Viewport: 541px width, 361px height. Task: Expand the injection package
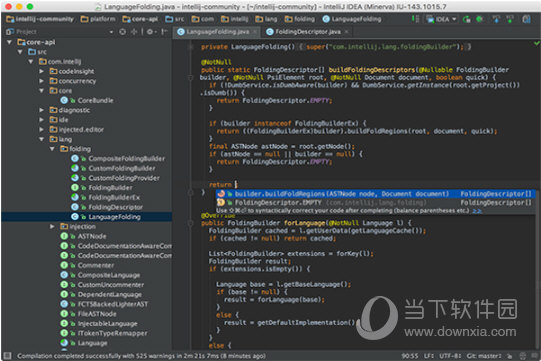(x=52, y=226)
